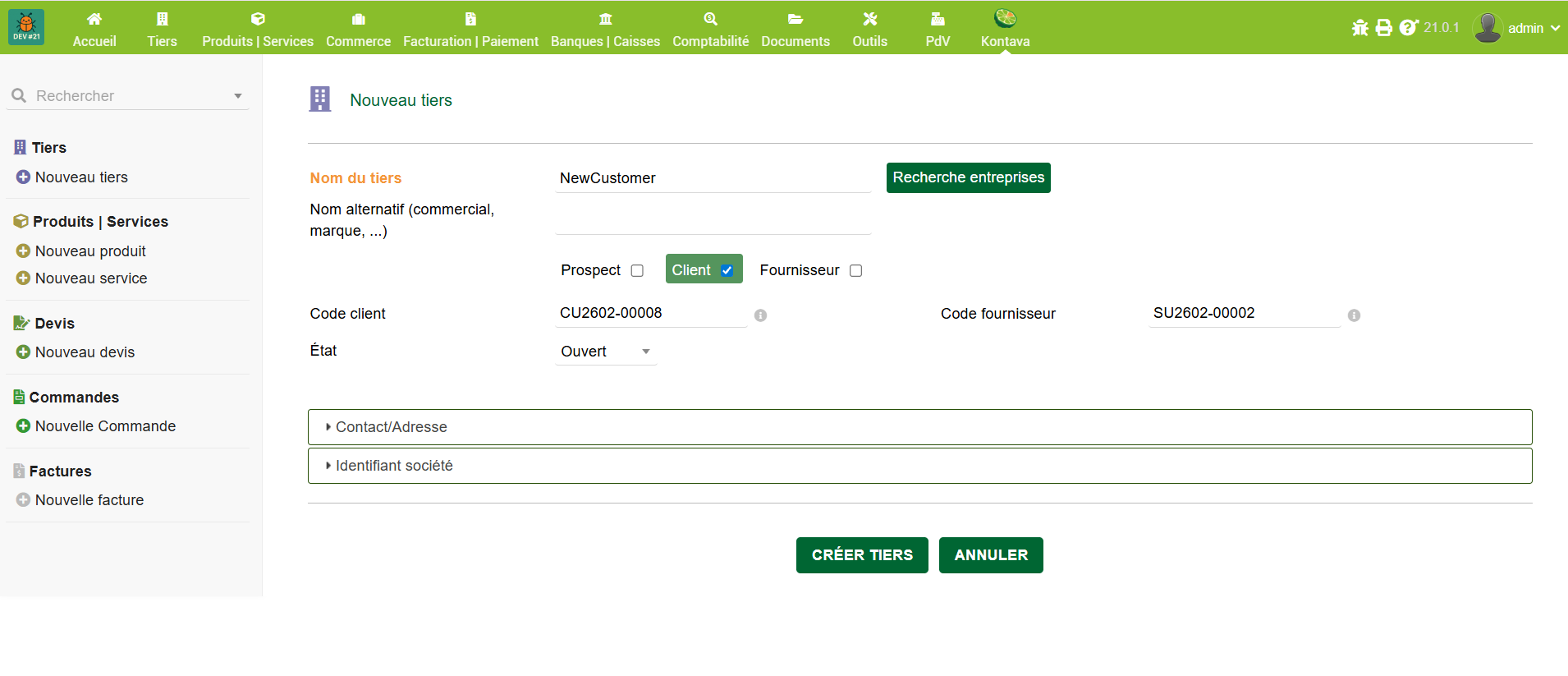
Task: Open the Tiers section heading in sidebar
Action: tap(49, 148)
